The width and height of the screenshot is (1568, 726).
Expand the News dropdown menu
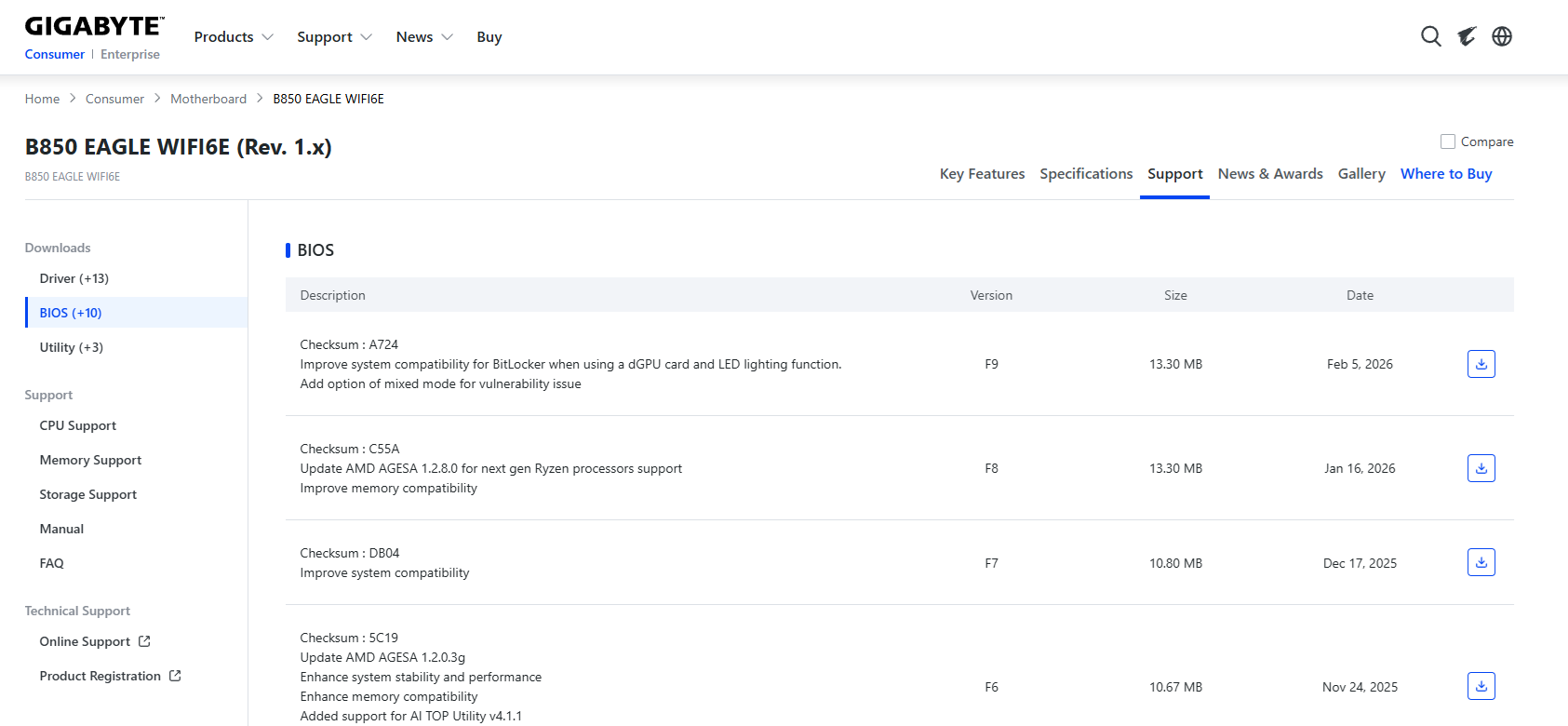[424, 37]
